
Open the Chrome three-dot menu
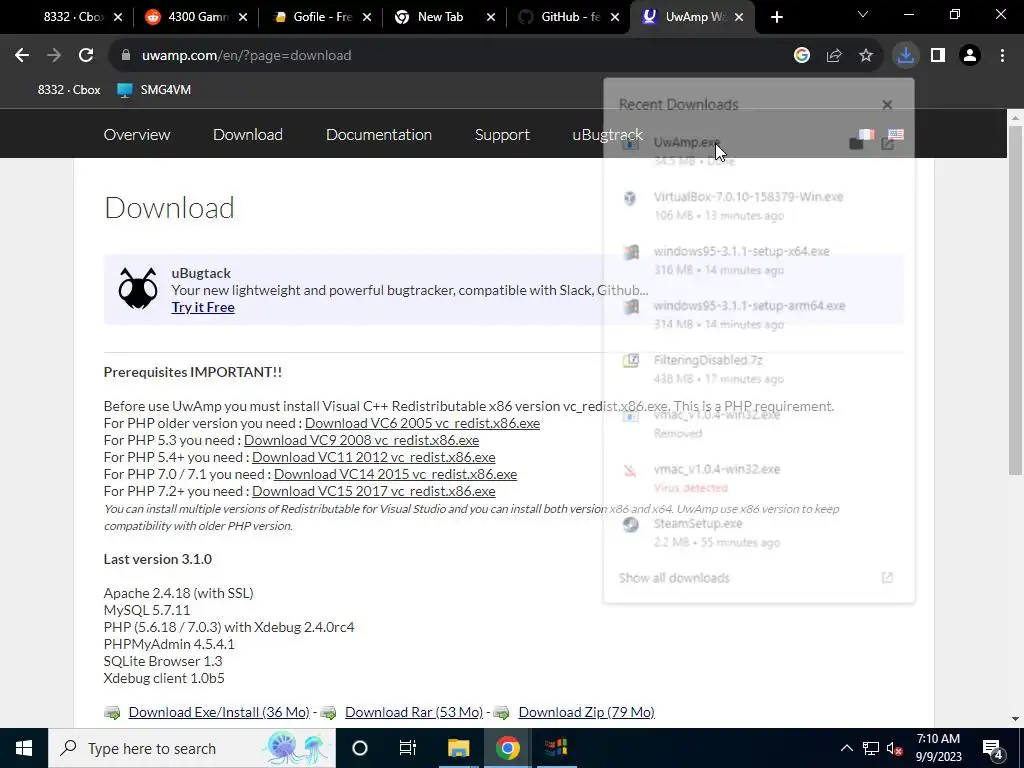tap(1002, 56)
